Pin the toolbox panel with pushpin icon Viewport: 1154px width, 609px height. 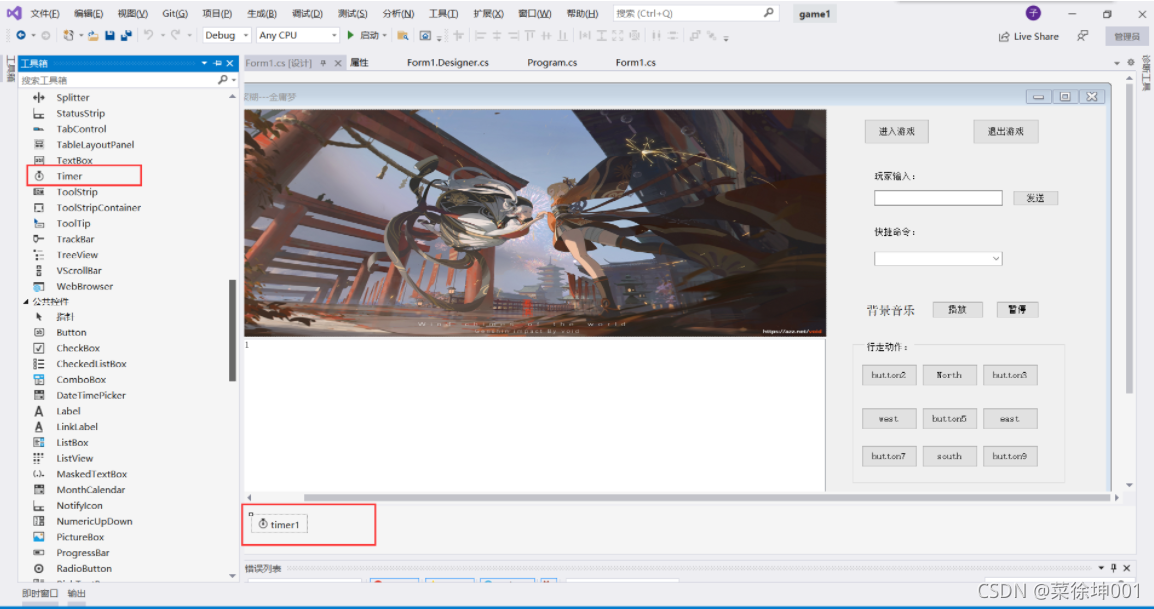[x=218, y=63]
